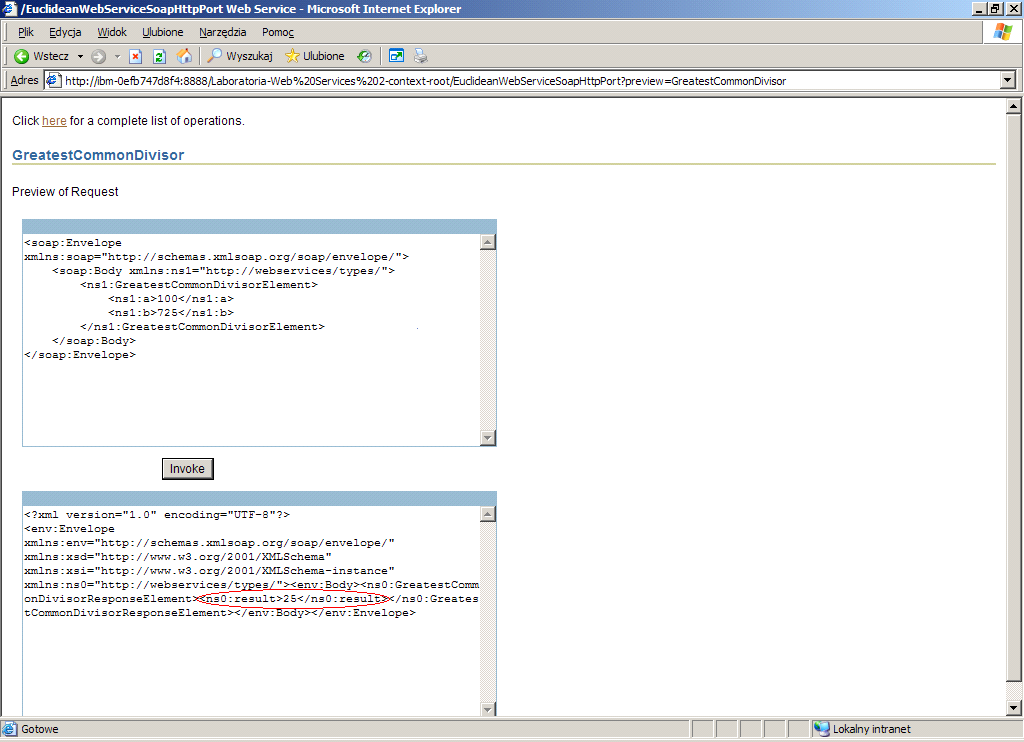Click inside the request SOAP textarea
Screen dimensions: 1024x742
[x=251, y=340]
